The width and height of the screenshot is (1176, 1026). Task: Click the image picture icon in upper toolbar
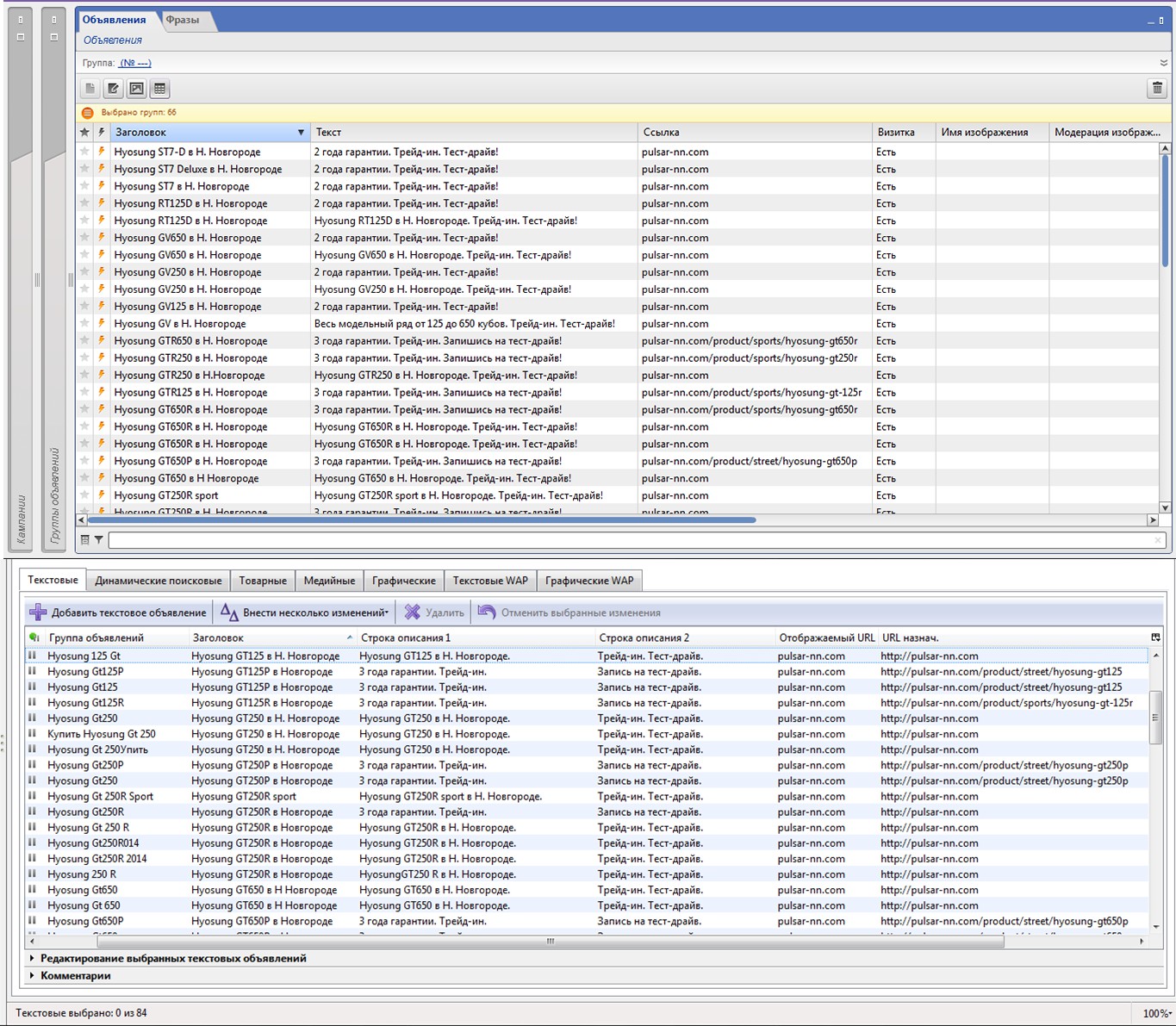[x=136, y=89]
